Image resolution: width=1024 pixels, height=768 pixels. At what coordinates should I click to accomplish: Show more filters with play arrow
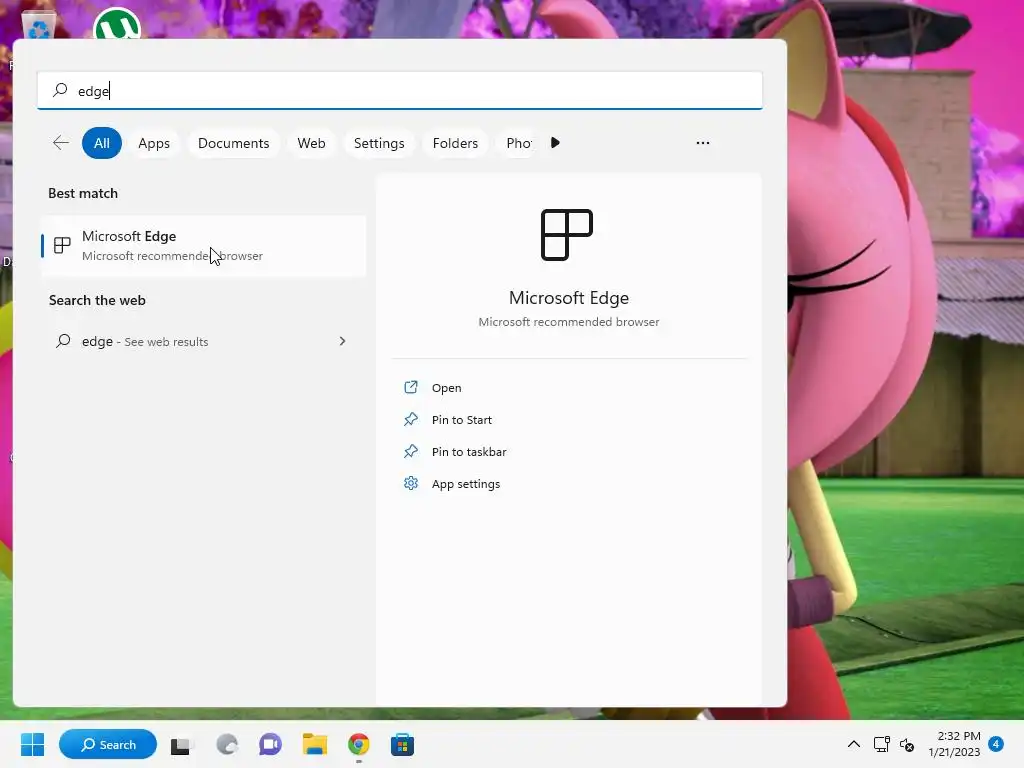click(x=555, y=142)
